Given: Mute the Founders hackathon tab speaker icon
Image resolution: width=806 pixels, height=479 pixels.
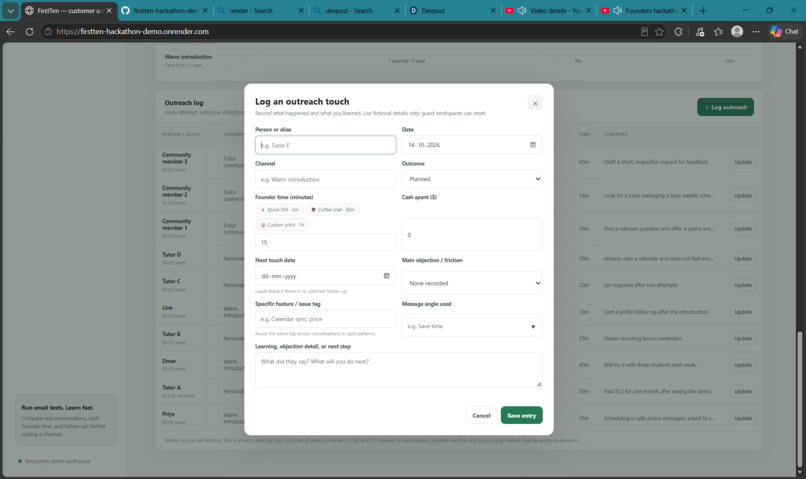Looking at the screenshot, I should point(617,10).
